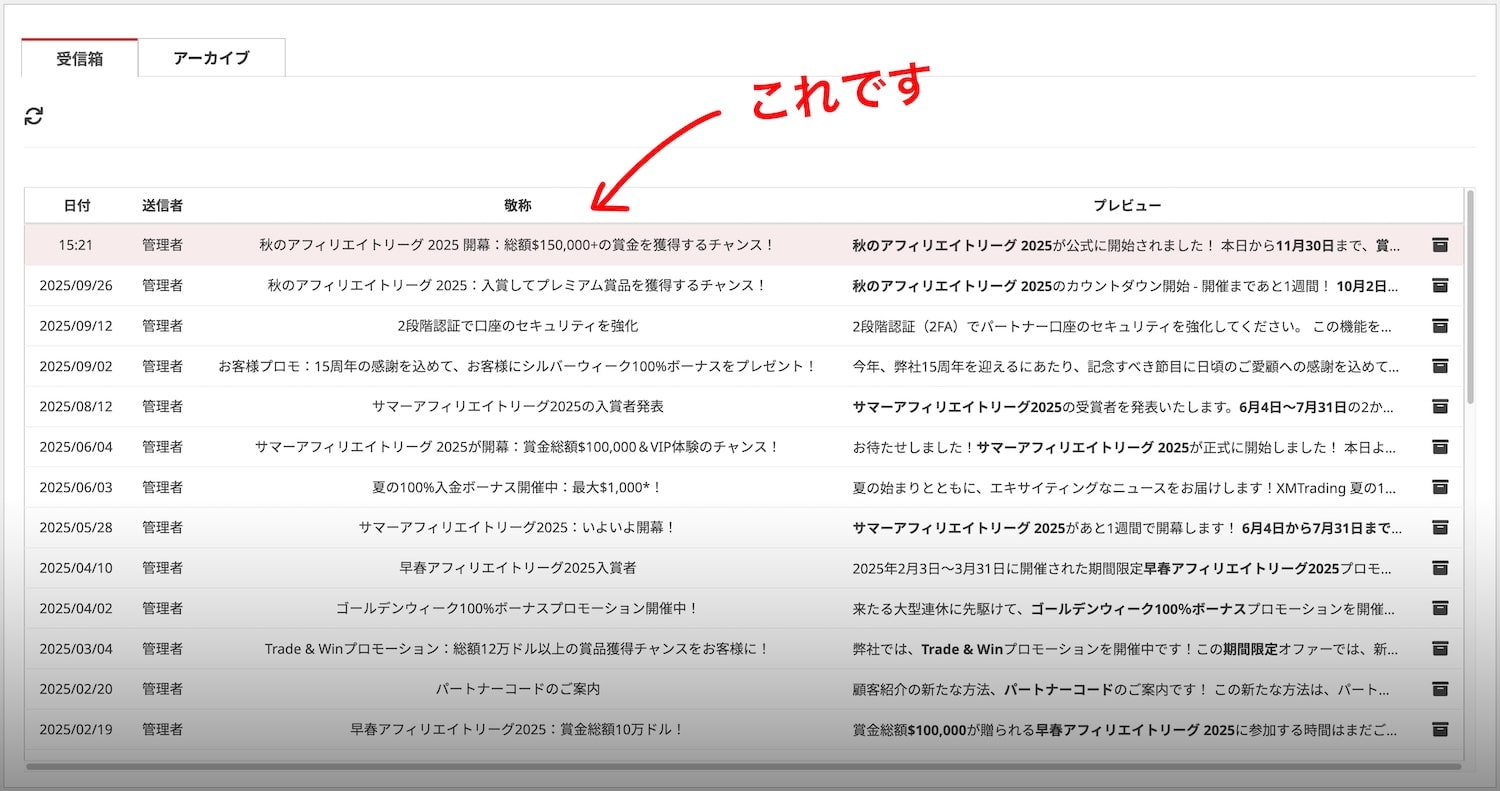Archive the 2025/08/12 winners announcement message

[x=1440, y=406]
